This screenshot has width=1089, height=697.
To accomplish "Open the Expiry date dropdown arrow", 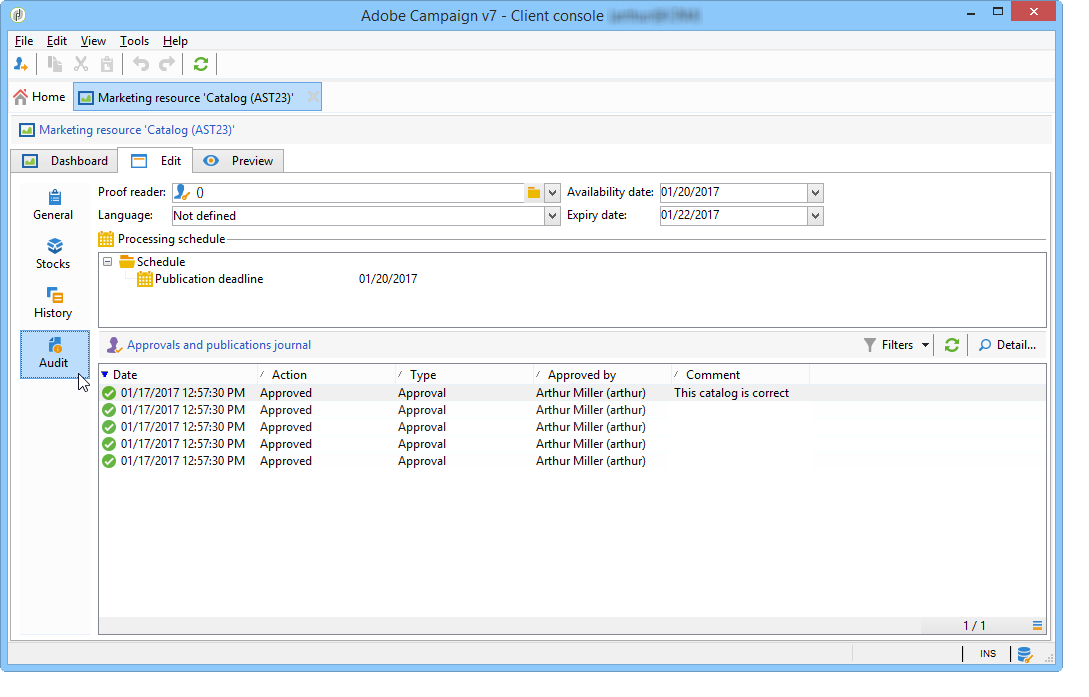I will (x=815, y=216).
